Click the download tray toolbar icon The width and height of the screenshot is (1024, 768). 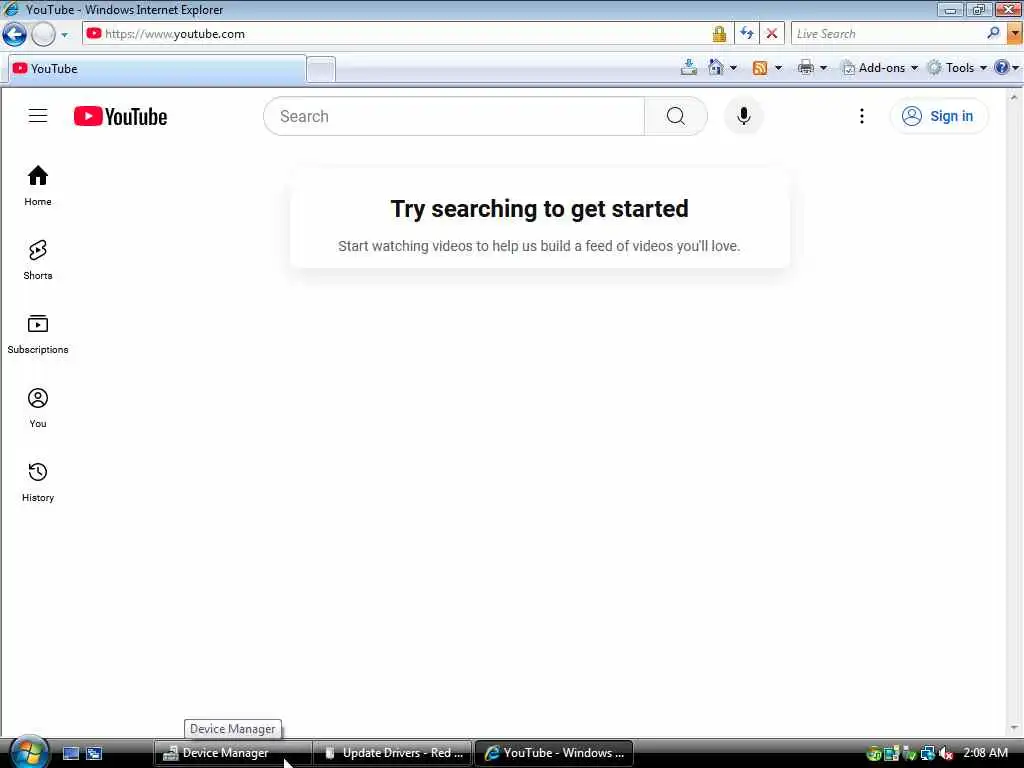[x=688, y=67]
